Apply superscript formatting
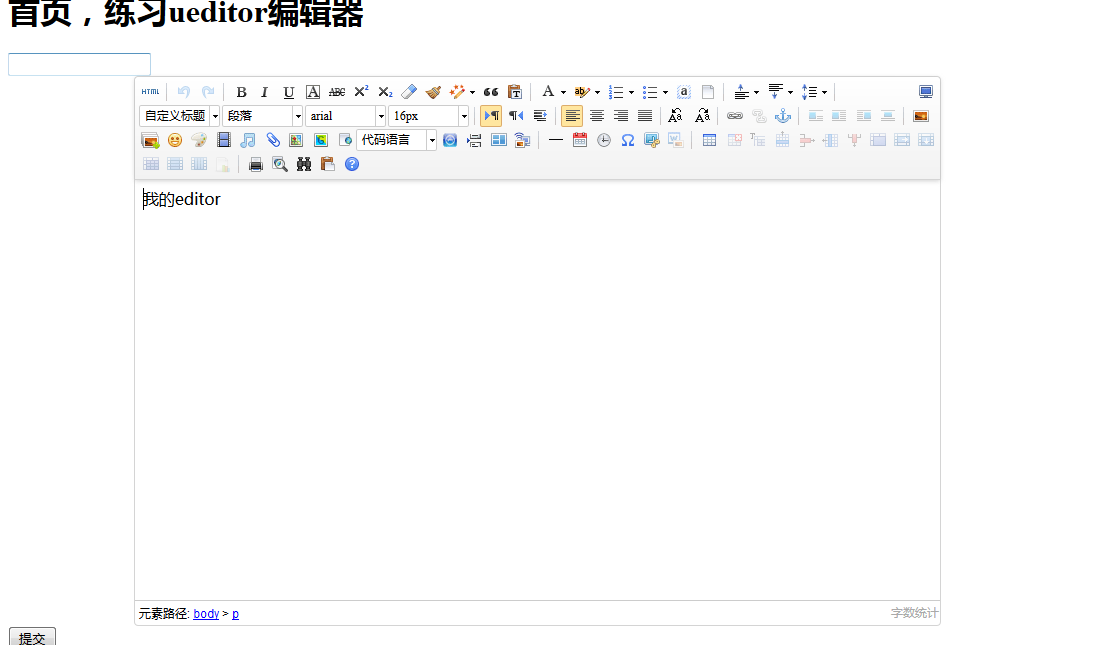This screenshot has height=645, width=1109. pyautogui.click(x=361, y=92)
